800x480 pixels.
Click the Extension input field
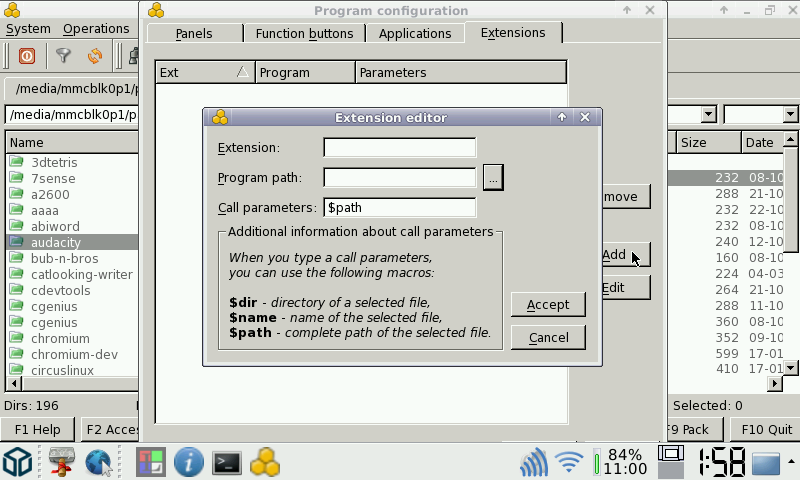[399, 148]
